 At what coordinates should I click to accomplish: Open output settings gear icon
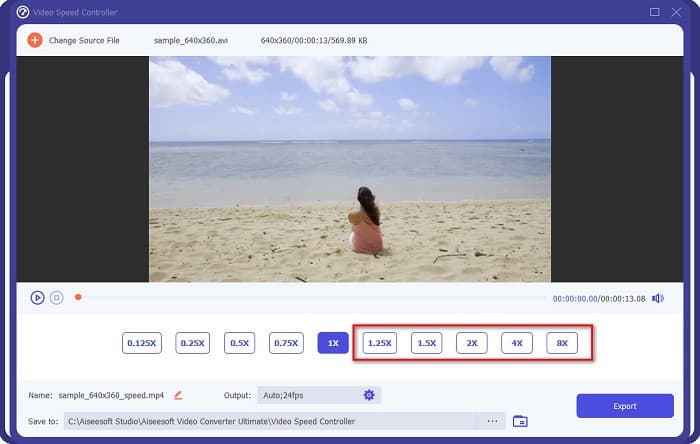click(369, 395)
